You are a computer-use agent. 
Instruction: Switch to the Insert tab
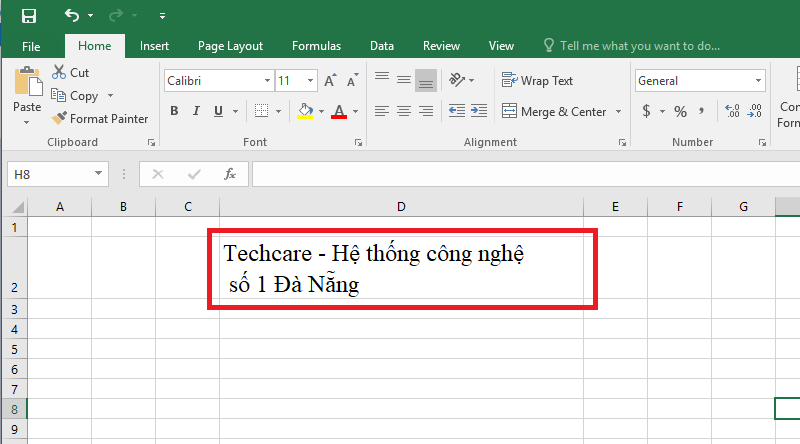tap(154, 46)
